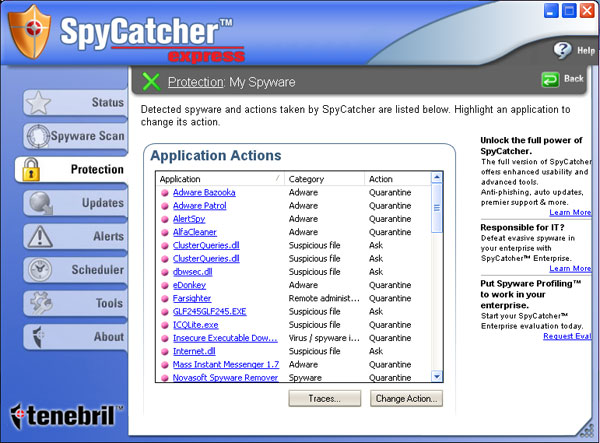
Task: Go to the Scheduler tab
Action: click(75, 270)
